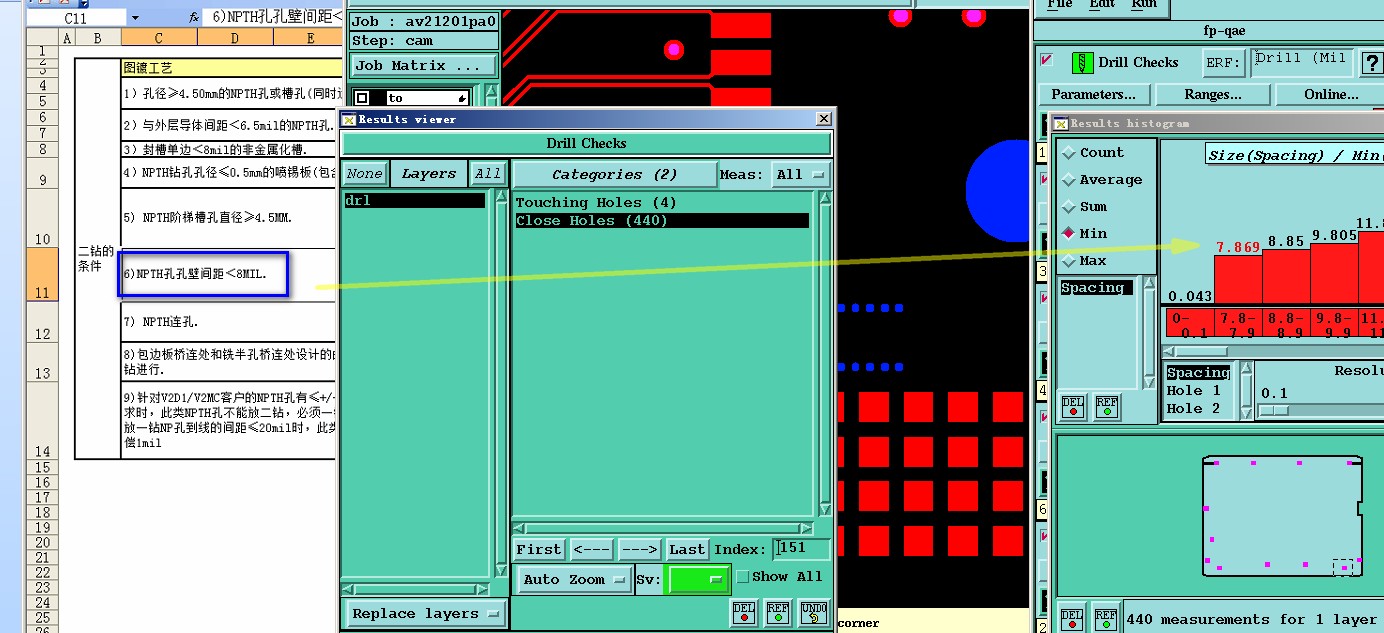Click ERF: button
1384x633 pixels.
click(x=1224, y=63)
